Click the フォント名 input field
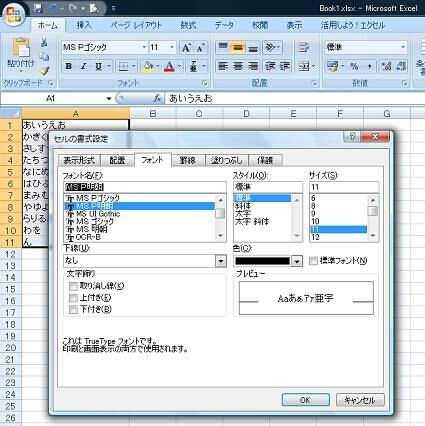 point(144,187)
